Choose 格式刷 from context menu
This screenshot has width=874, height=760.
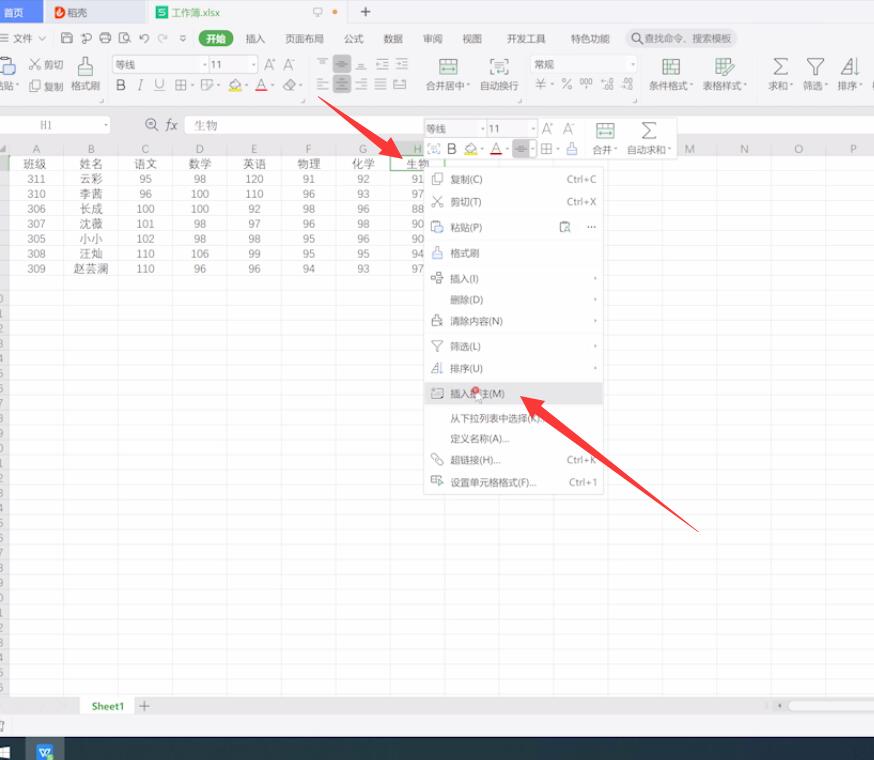pos(513,253)
